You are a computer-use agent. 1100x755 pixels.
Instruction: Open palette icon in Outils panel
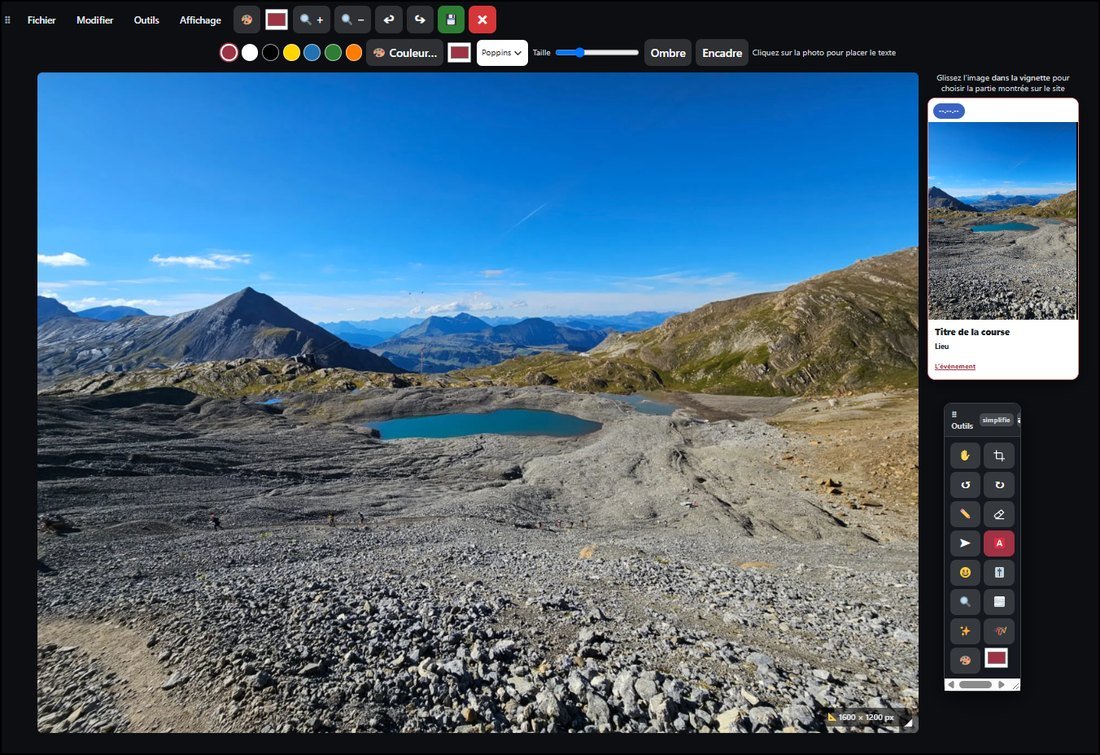point(965,660)
